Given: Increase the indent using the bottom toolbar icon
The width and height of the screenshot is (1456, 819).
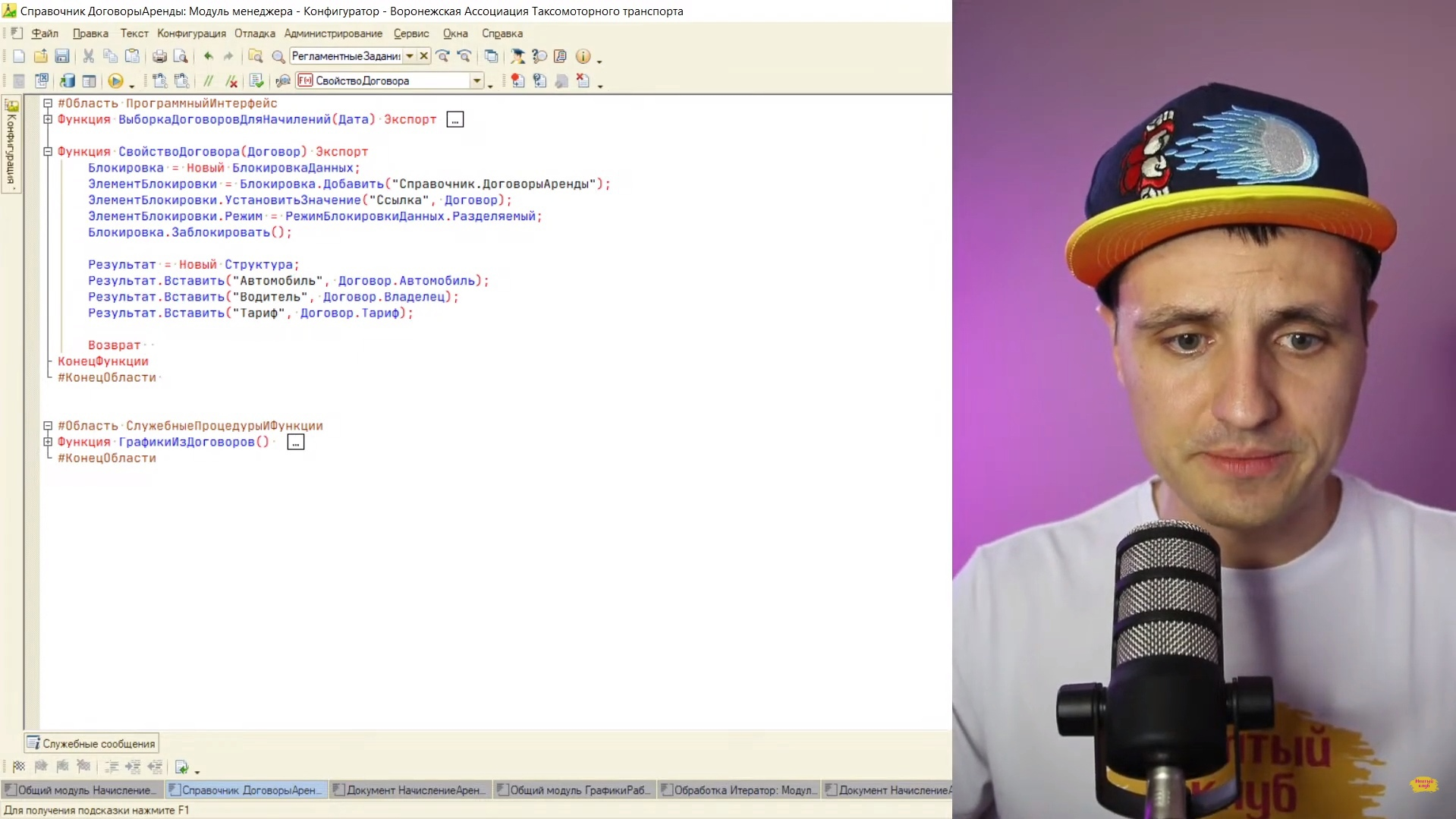Looking at the screenshot, I should coord(133,767).
